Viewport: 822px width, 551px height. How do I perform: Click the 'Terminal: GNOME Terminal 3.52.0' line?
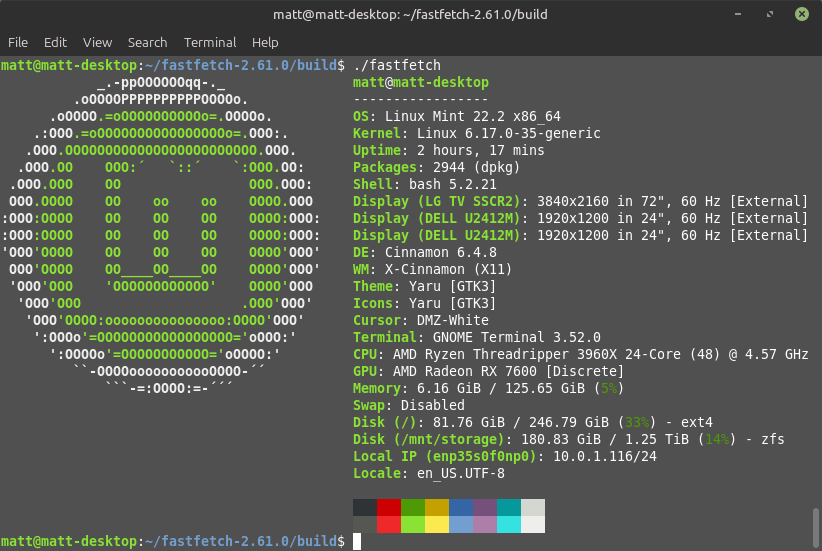[x=477, y=337]
